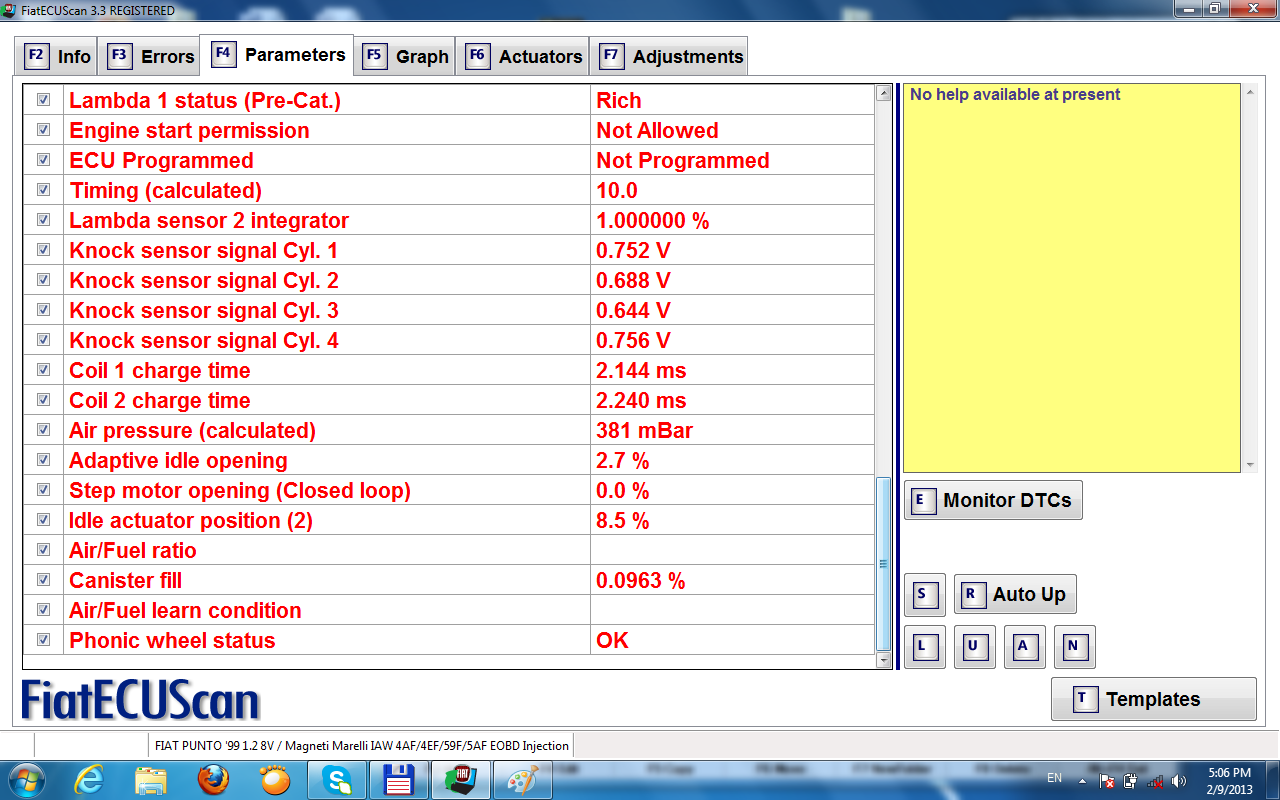The height and width of the screenshot is (800, 1280).
Task: Toggle Canister fill checkbox
Action: (x=43, y=580)
